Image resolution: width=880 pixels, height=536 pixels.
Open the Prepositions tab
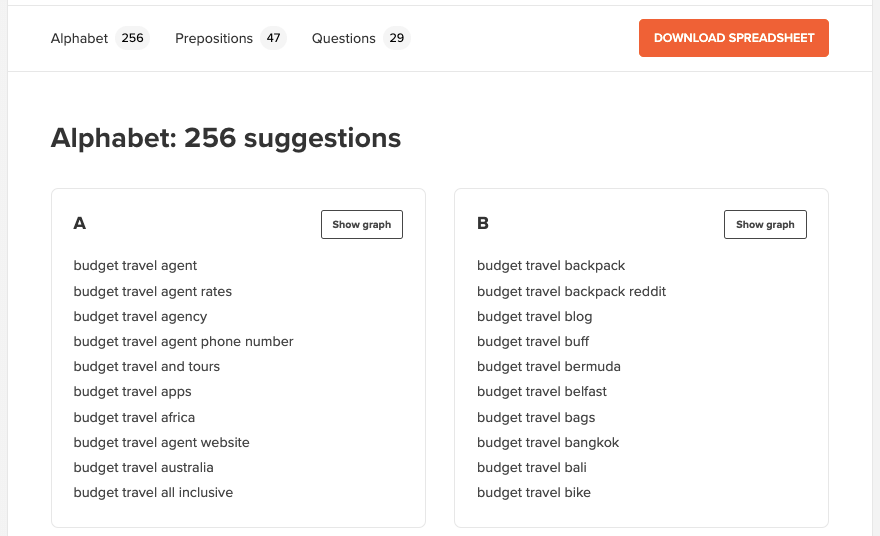click(231, 38)
